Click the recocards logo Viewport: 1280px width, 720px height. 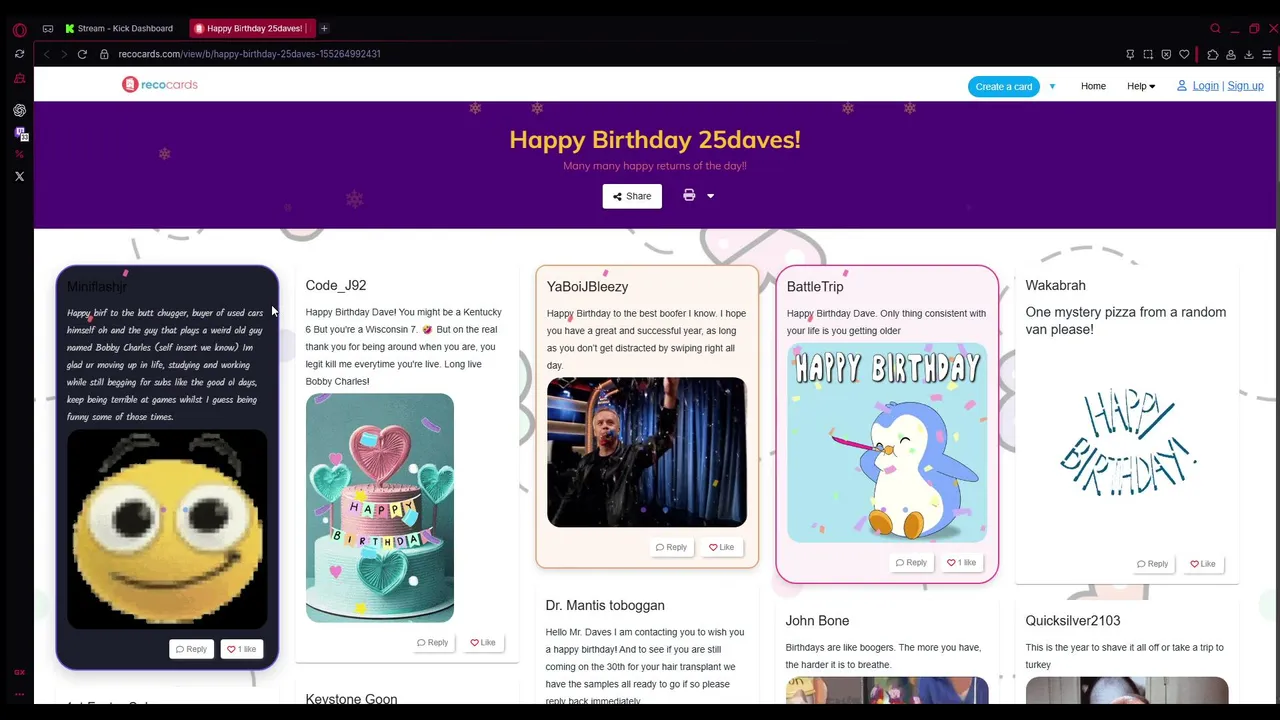[160, 85]
